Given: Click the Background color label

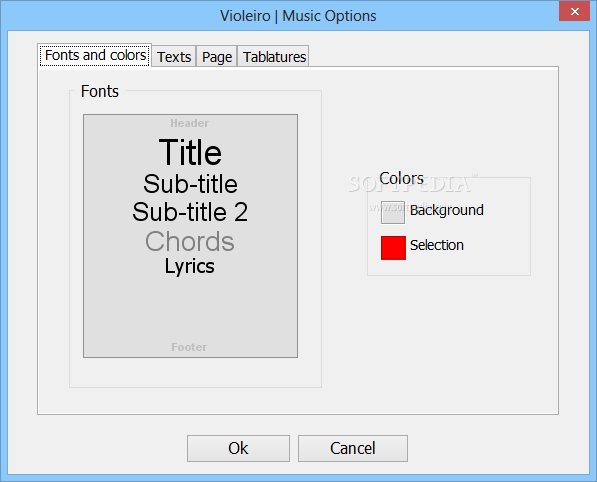Looking at the screenshot, I should point(447,210).
